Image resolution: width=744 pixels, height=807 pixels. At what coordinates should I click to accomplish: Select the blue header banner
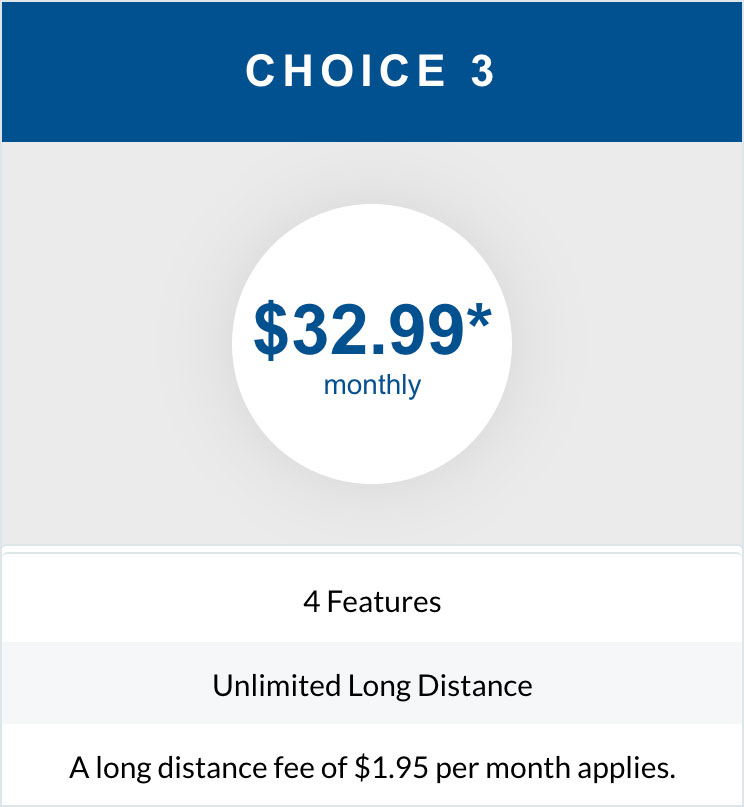[372, 72]
